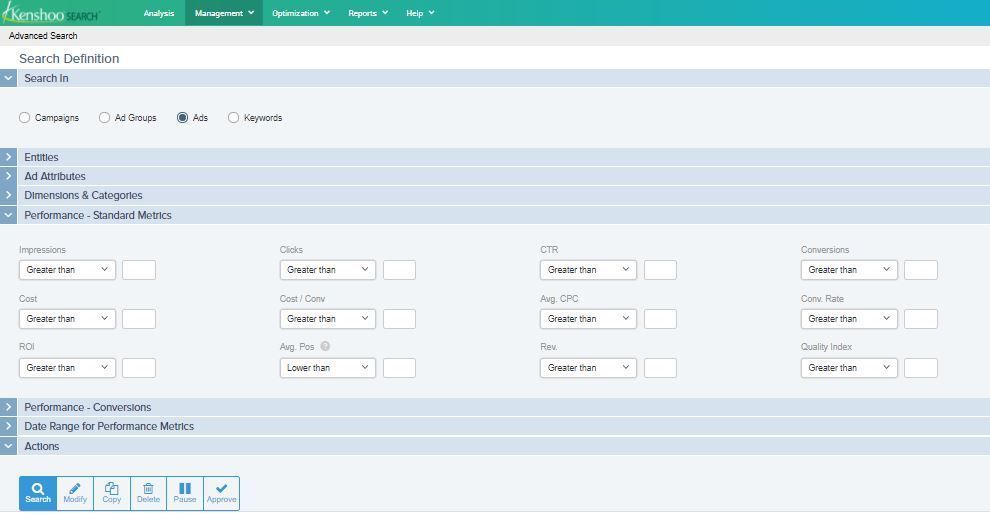This screenshot has width=990, height=515.
Task: Click the Conversions value field
Action: point(921,269)
